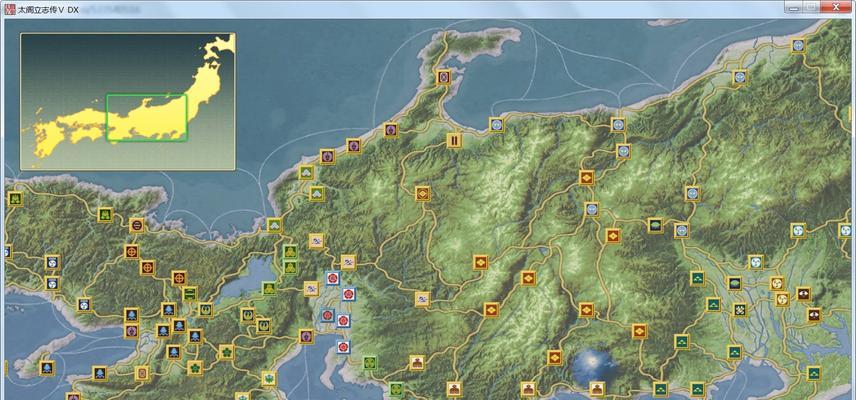Open the castle icon directly below Mount Fuji
The height and width of the screenshot is (400, 856).
pyautogui.click(x=597, y=388)
